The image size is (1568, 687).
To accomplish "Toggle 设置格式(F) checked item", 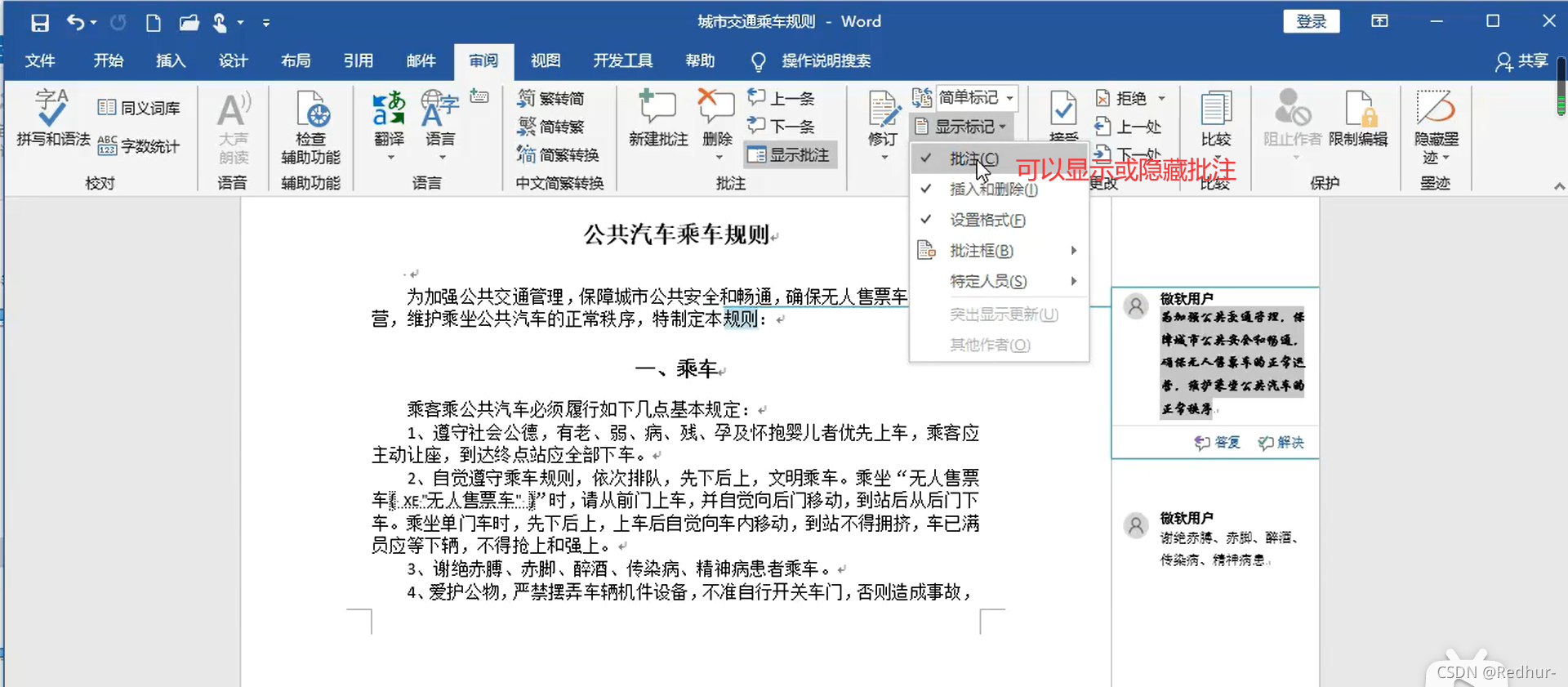I will [999, 220].
